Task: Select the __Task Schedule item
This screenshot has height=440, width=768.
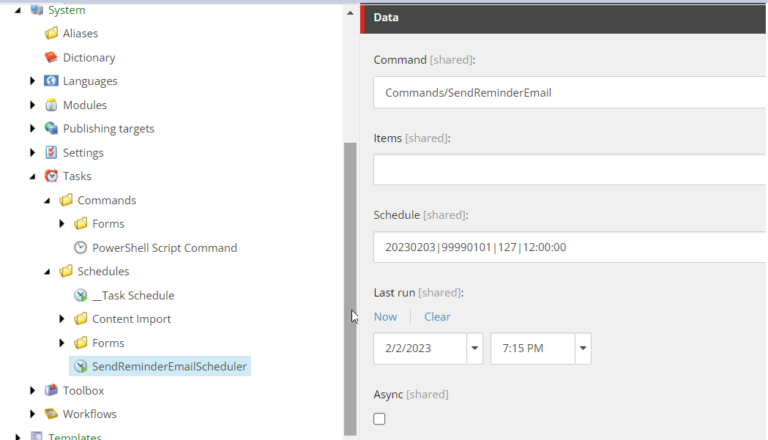Action: tap(133, 295)
